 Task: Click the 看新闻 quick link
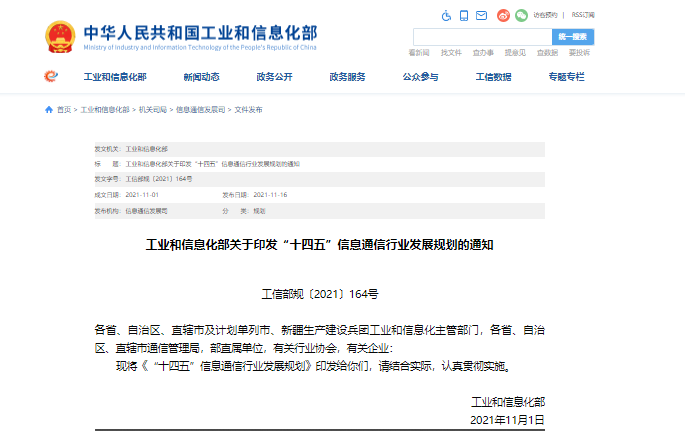pyautogui.click(x=419, y=53)
